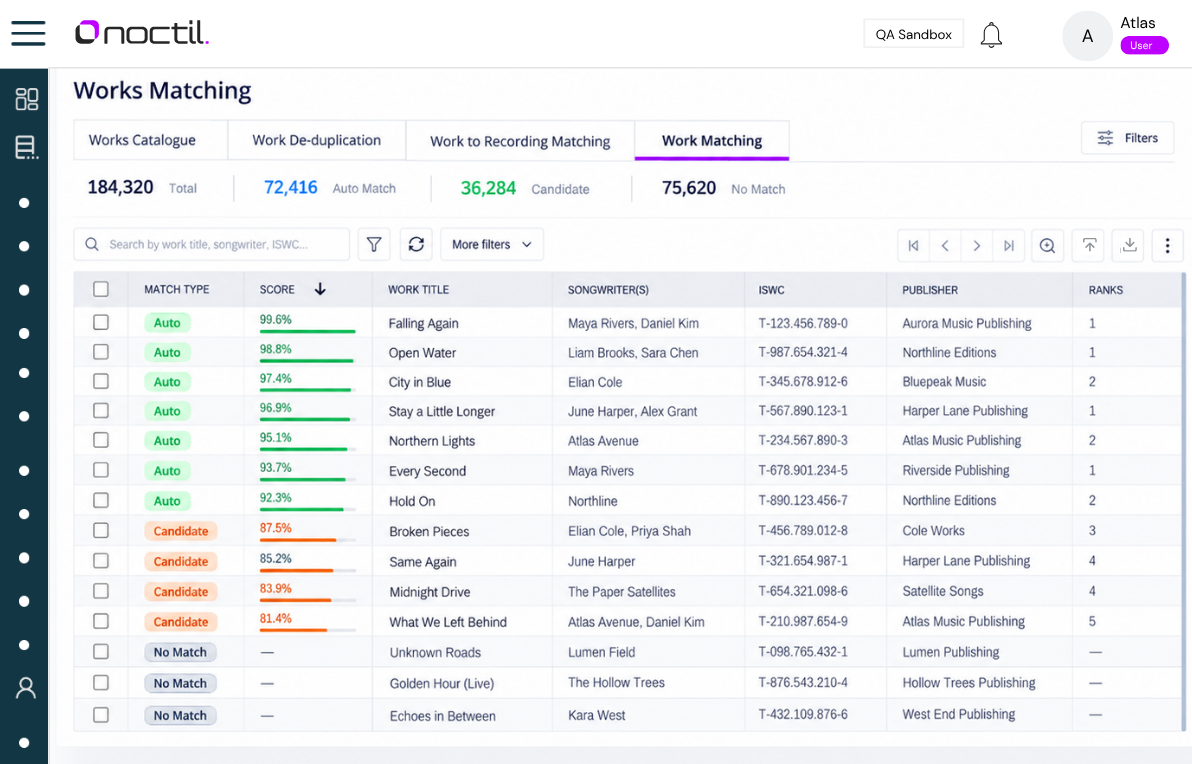Viewport: 1192px width, 764px height.
Task: Check the City in Blue row checkbox
Action: pyautogui.click(x=101, y=381)
